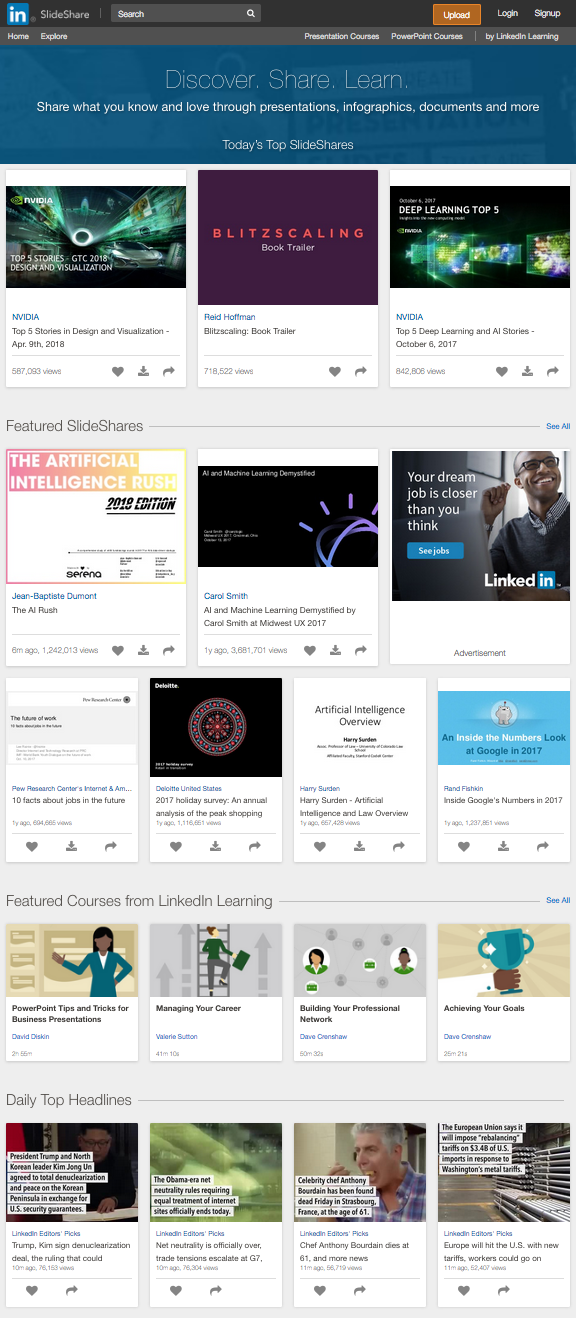
Task: Like the NVIDIA Top 5 Stories in Design slideshare
Action: coord(118,371)
